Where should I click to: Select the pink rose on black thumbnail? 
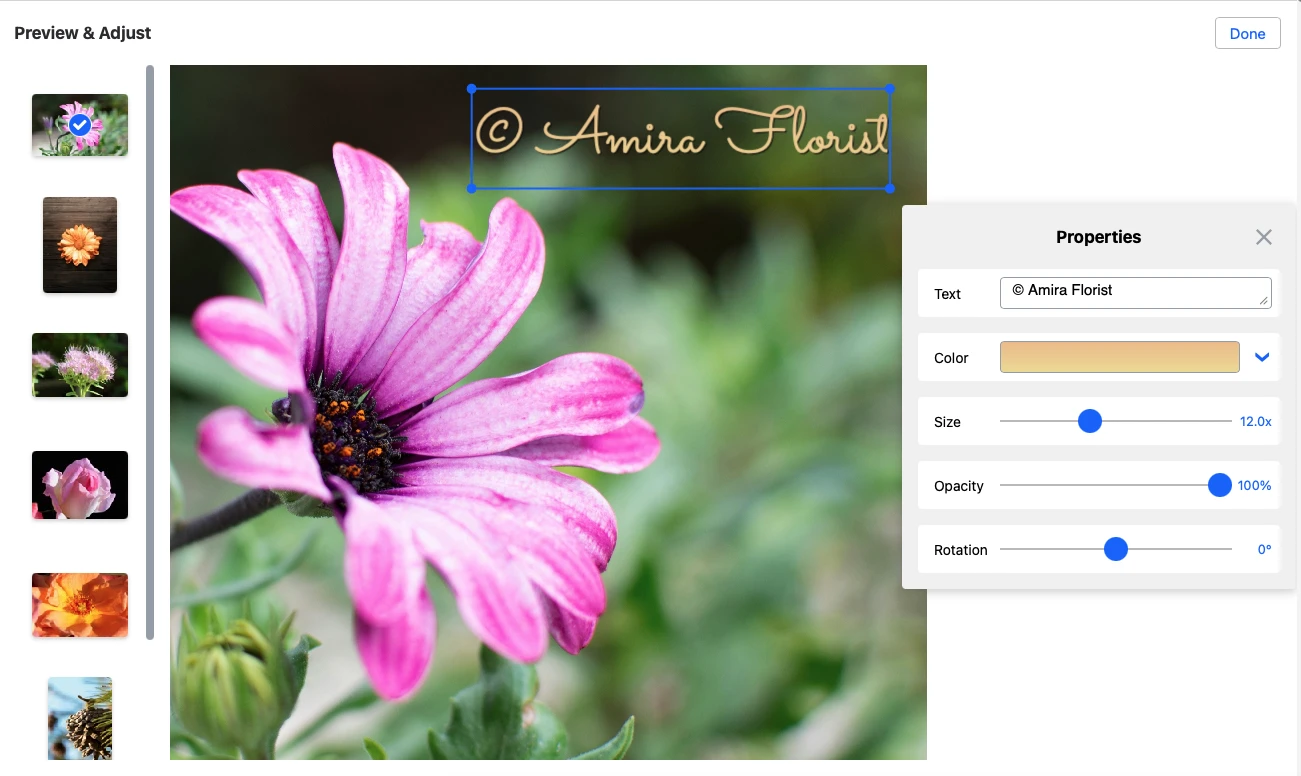pos(80,485)
